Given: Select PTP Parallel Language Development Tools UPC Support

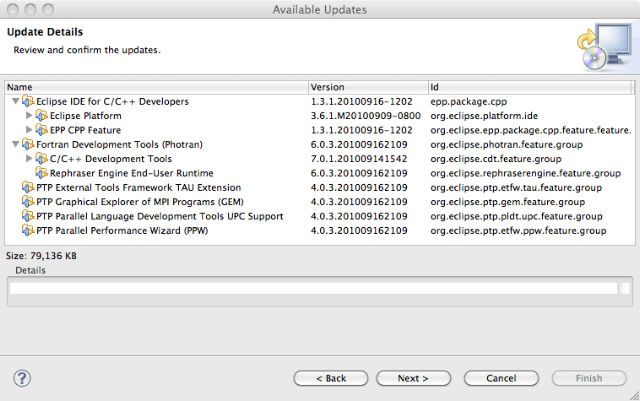Looking at the screenshot, I should click(320, 216).
